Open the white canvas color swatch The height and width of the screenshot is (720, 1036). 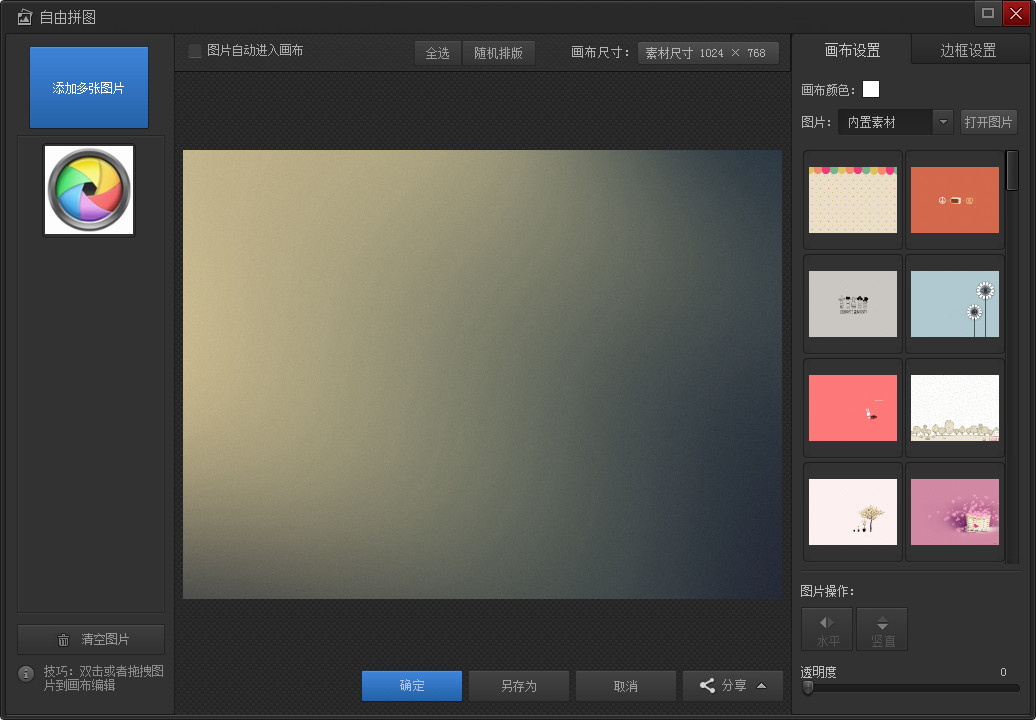click(871, 89)
